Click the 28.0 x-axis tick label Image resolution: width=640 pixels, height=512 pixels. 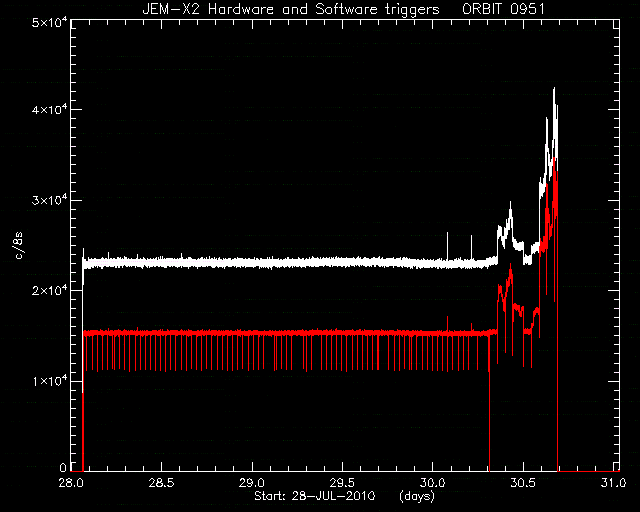point(71,483)
